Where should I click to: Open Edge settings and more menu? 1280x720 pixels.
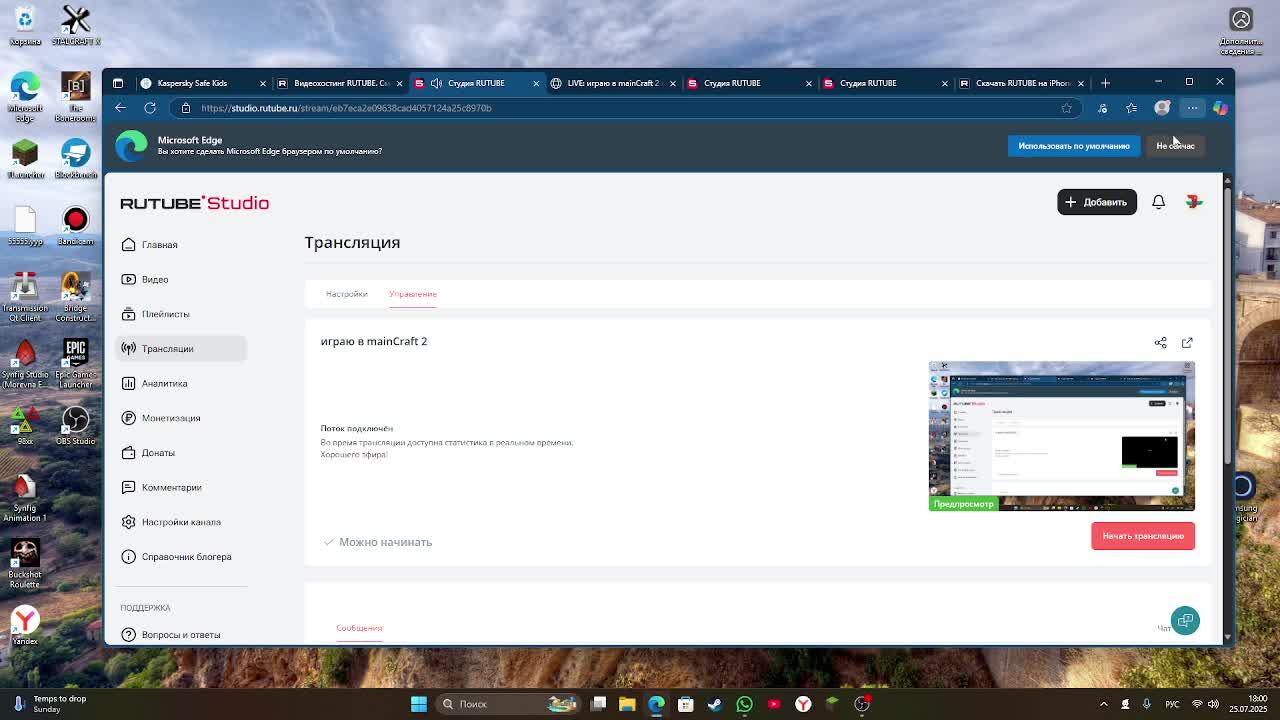pyautogui.click(x=1192, y=108)
